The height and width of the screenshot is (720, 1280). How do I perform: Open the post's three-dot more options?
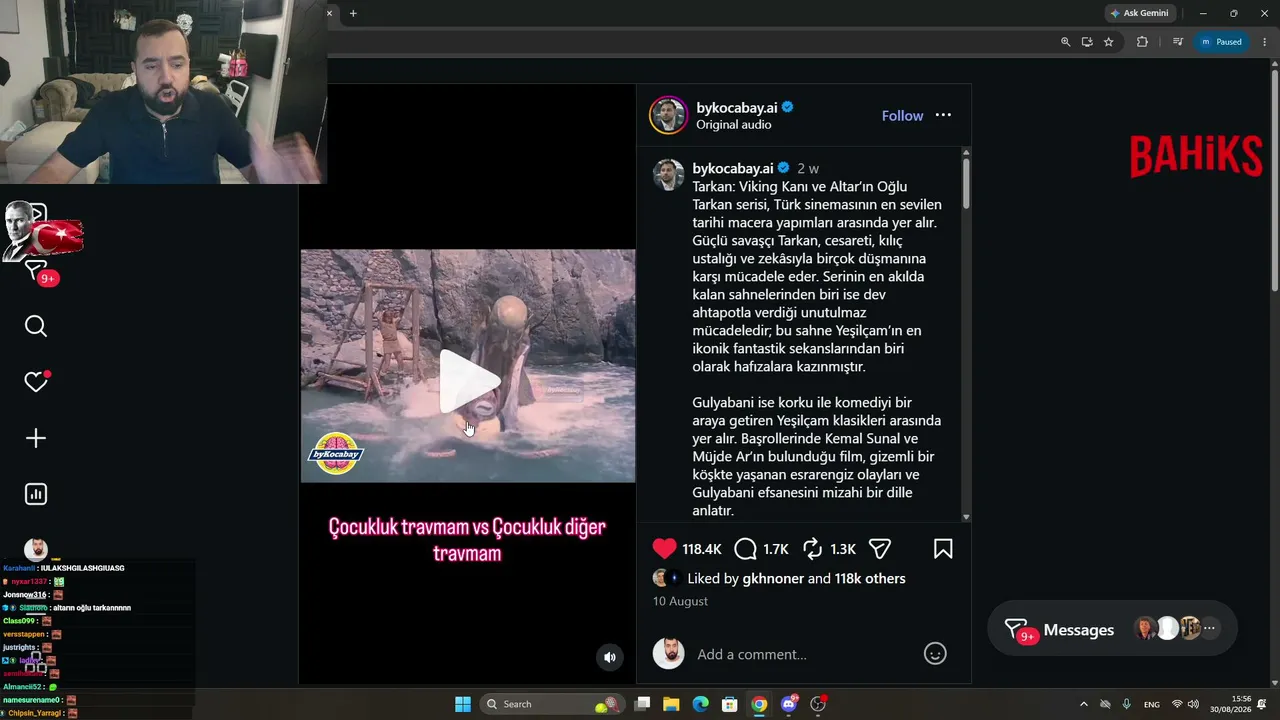[943, 115]
